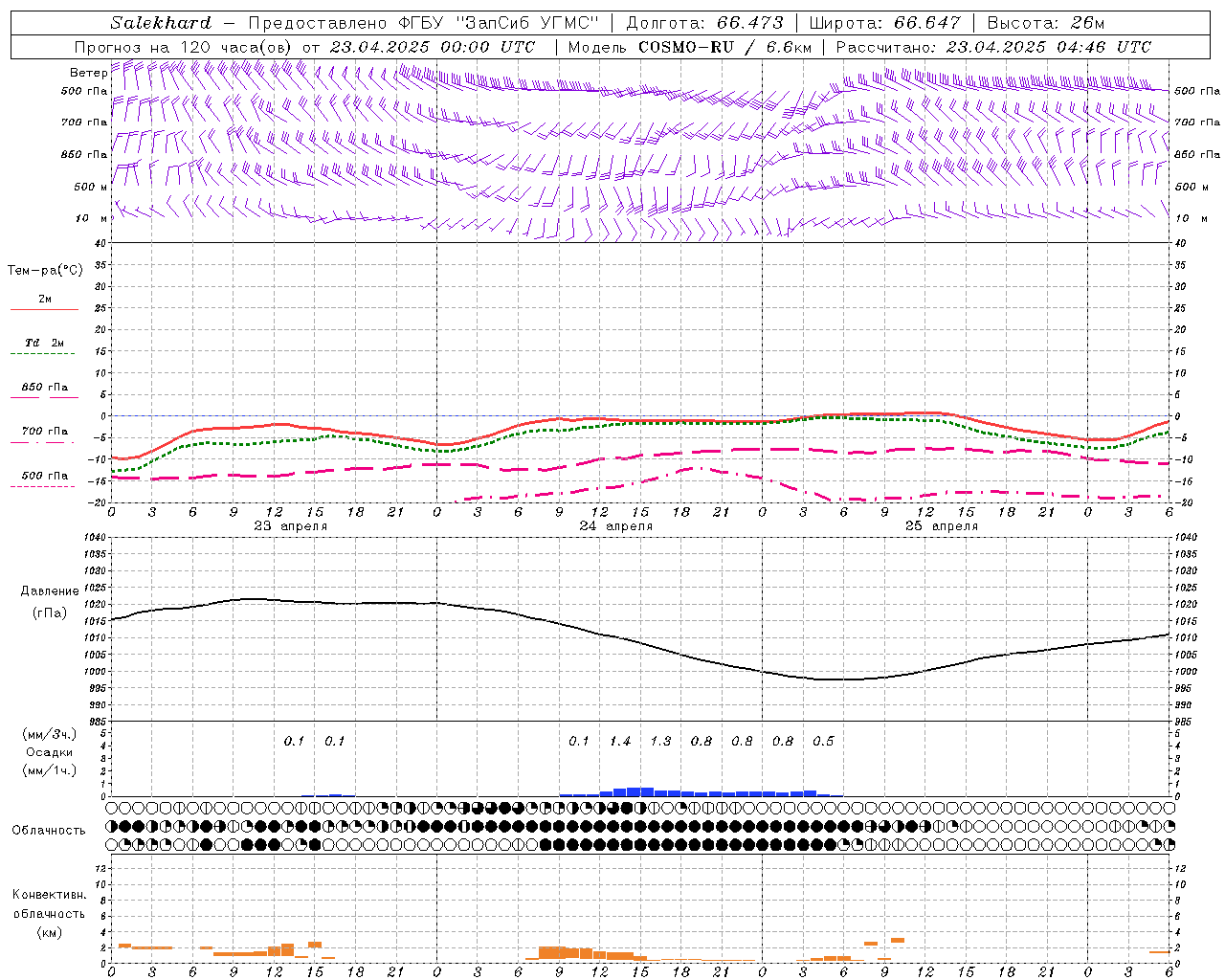Click the '1.4' precipitation value
This screenshot has height=980, width=1225.
point(620,742)
